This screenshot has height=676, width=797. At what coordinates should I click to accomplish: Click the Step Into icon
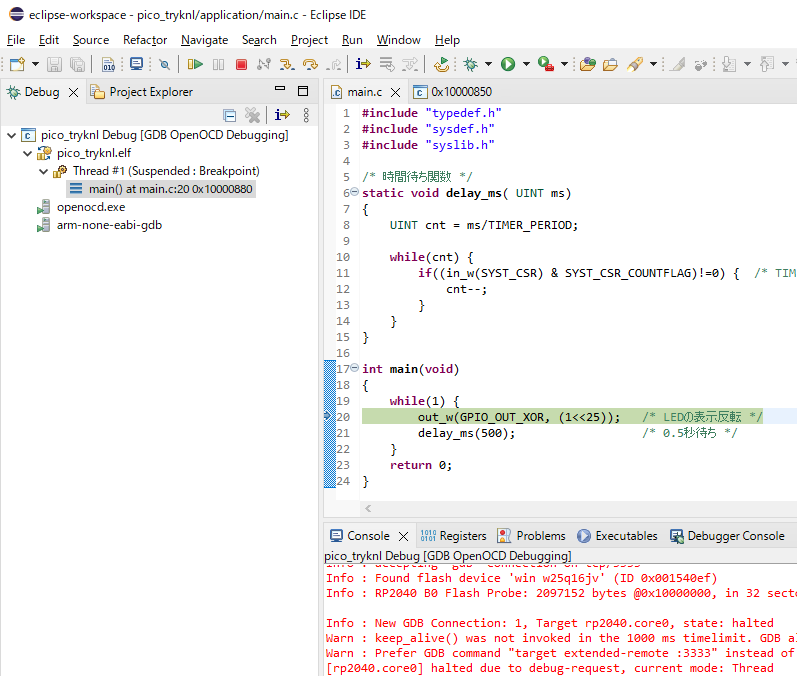[x=286, y=64]
